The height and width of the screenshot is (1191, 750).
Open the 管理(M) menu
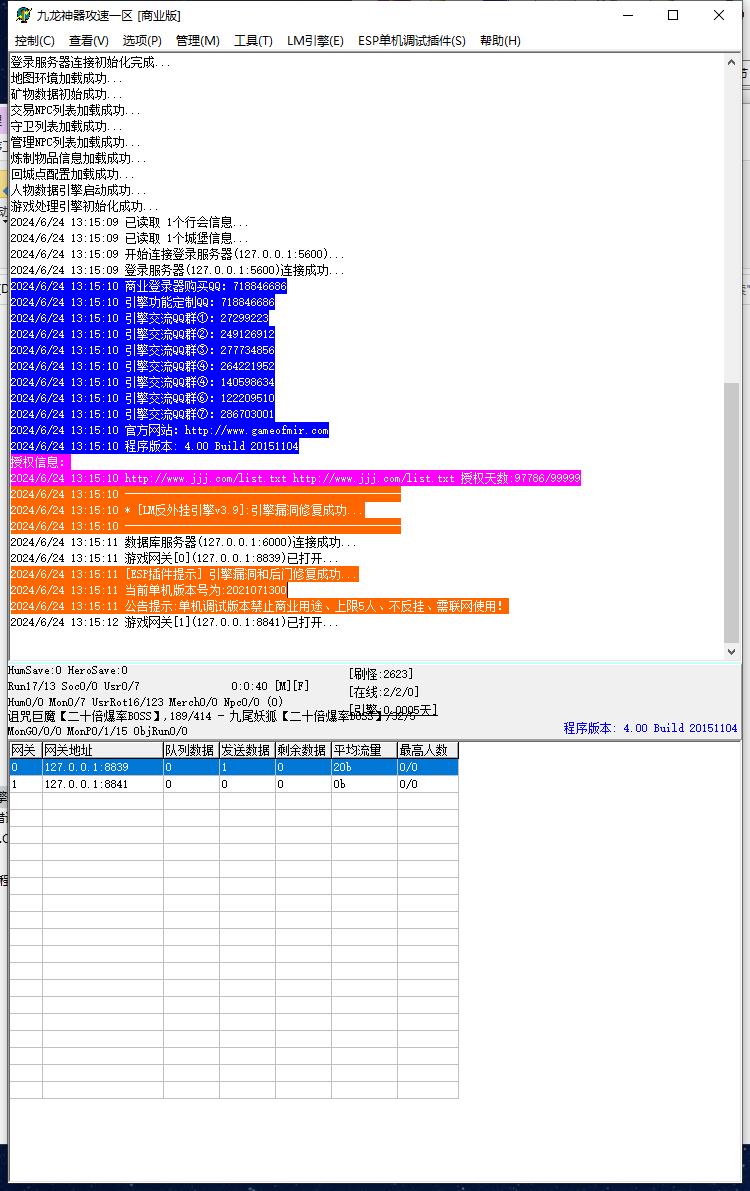pyautogui.click(x=198, y=41)
